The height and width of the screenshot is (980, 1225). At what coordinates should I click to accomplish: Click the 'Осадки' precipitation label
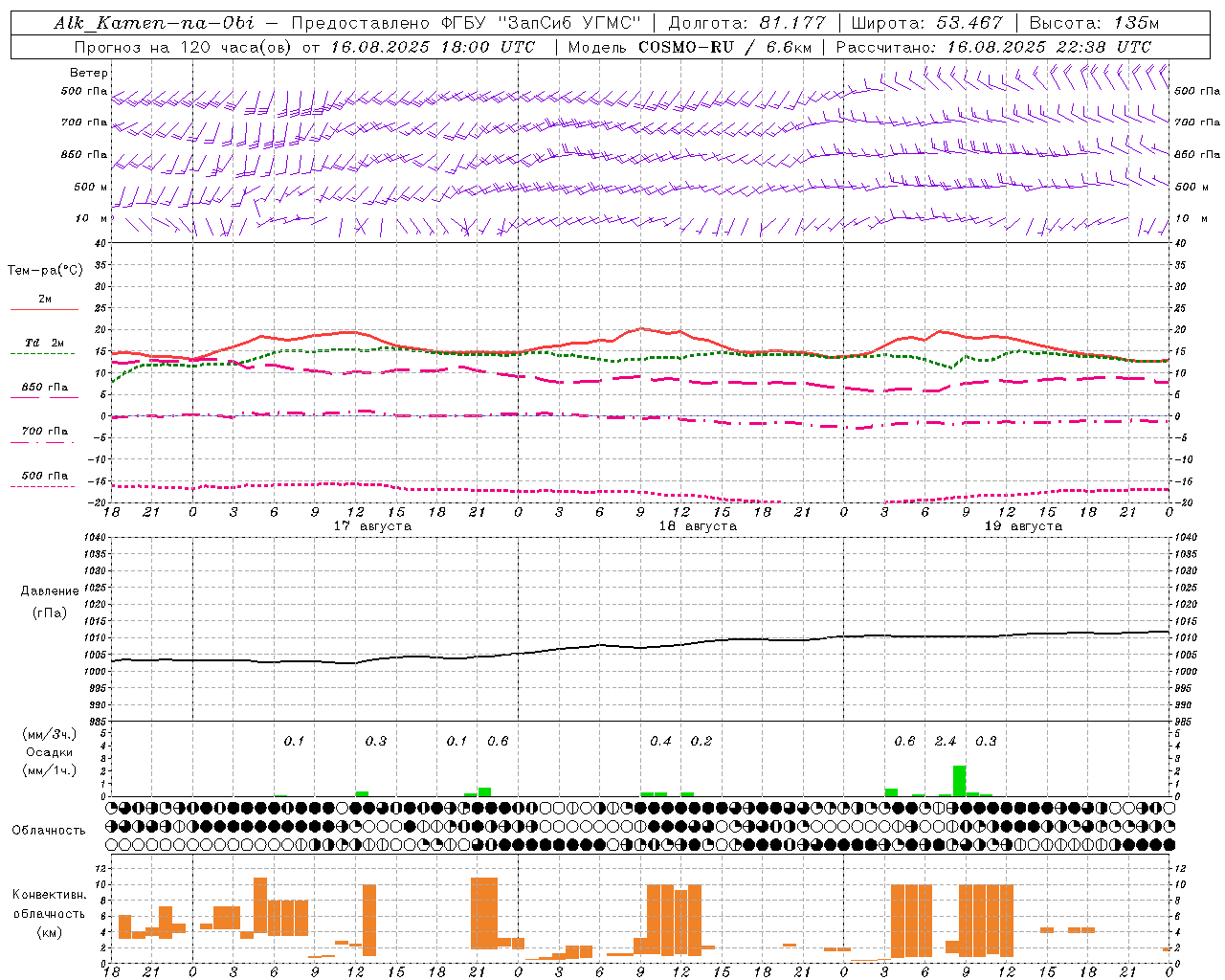click(49, 752)
